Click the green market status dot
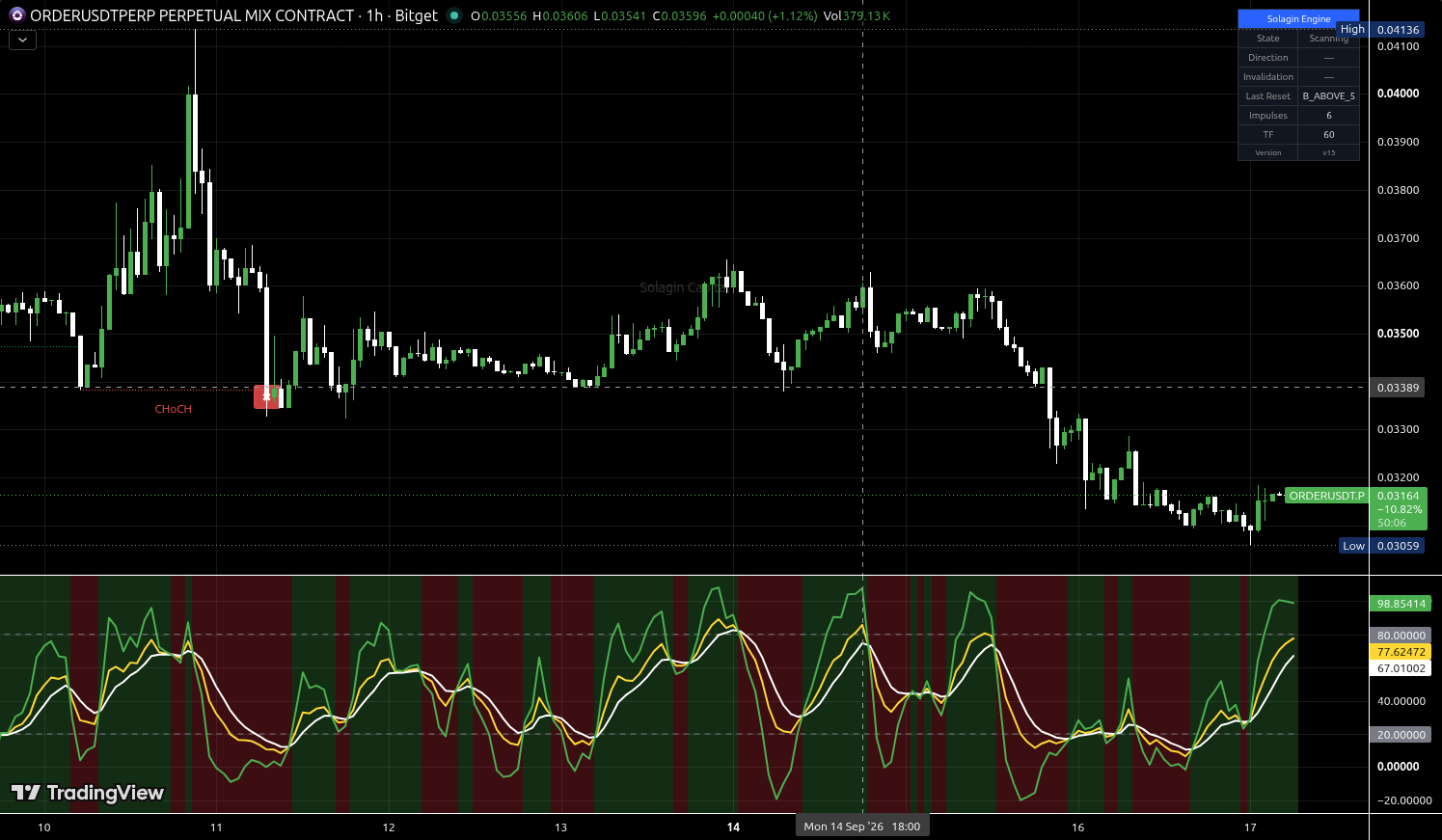Image resolution: width=1442 pixels, height=840 pixels. click(454, 15)
